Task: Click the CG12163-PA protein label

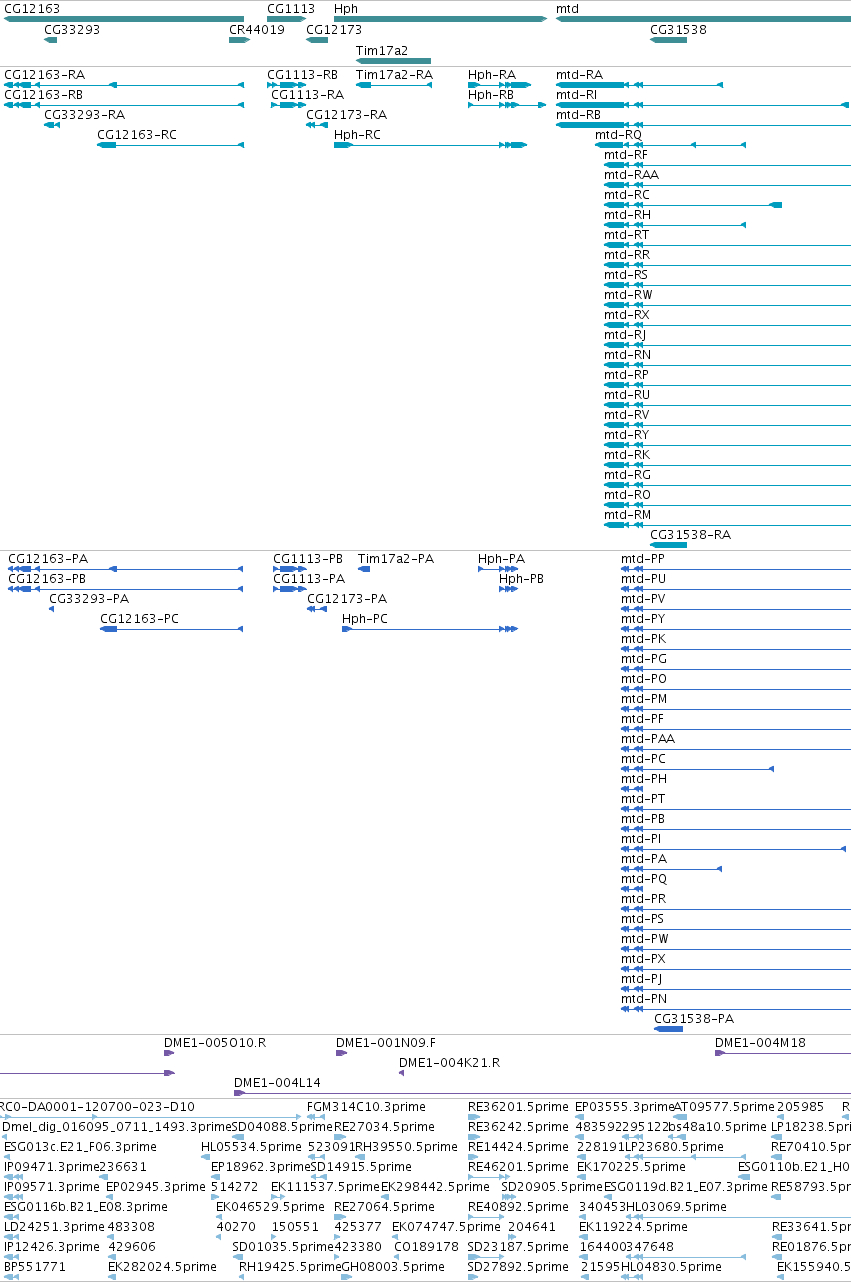Action: (x=48, y=559)
